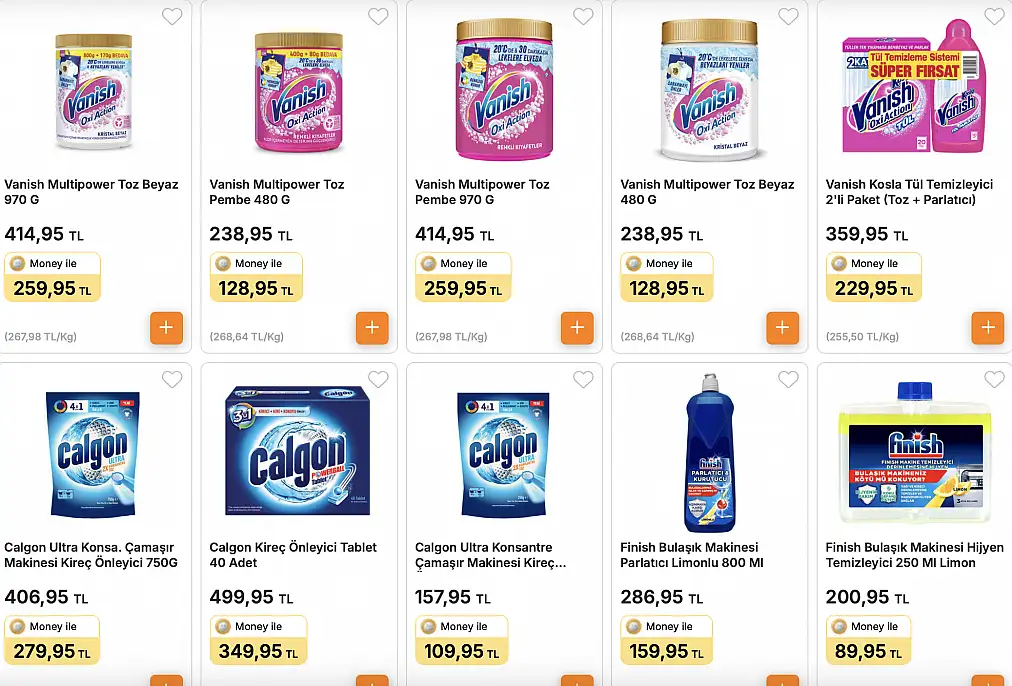The width and height of the screenshot is (1012, 686).
Task: View the Calgon Powerball tablet box image
Action: 298,450
